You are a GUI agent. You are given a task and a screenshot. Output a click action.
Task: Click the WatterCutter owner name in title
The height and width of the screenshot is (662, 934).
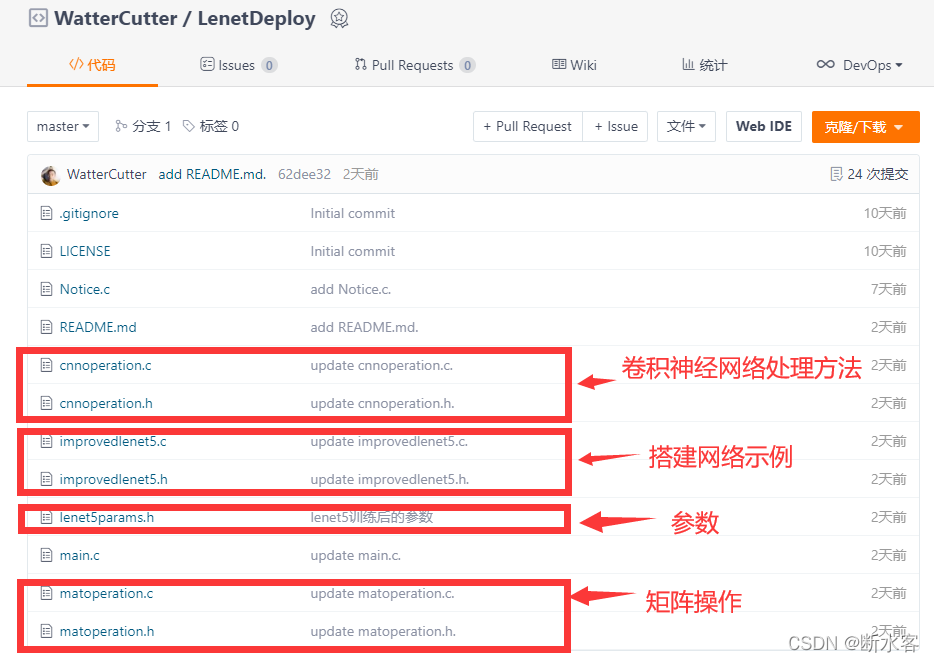pyautogui.click(x=116, y=18)
